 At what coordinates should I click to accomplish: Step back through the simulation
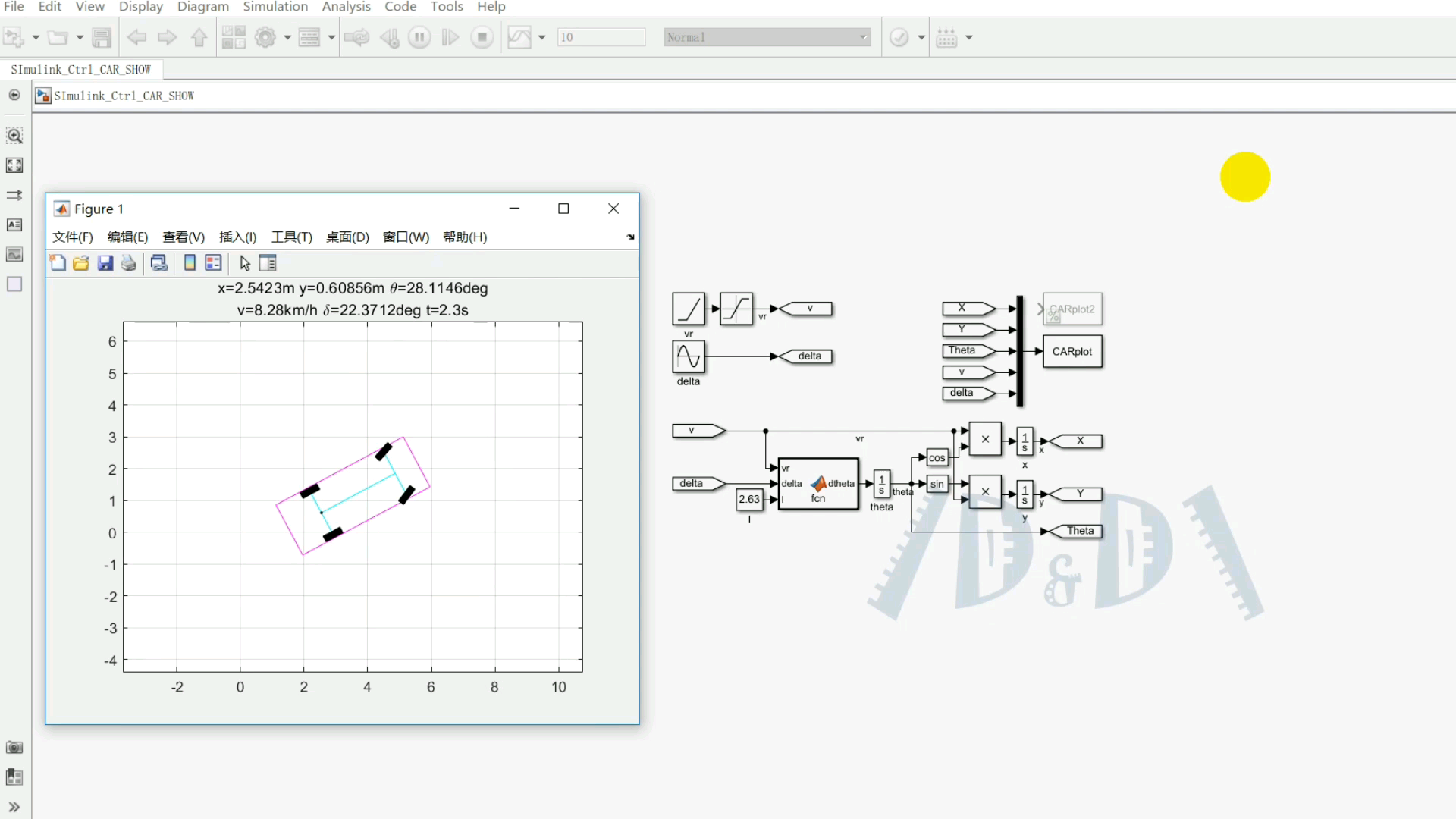[390, 36]
